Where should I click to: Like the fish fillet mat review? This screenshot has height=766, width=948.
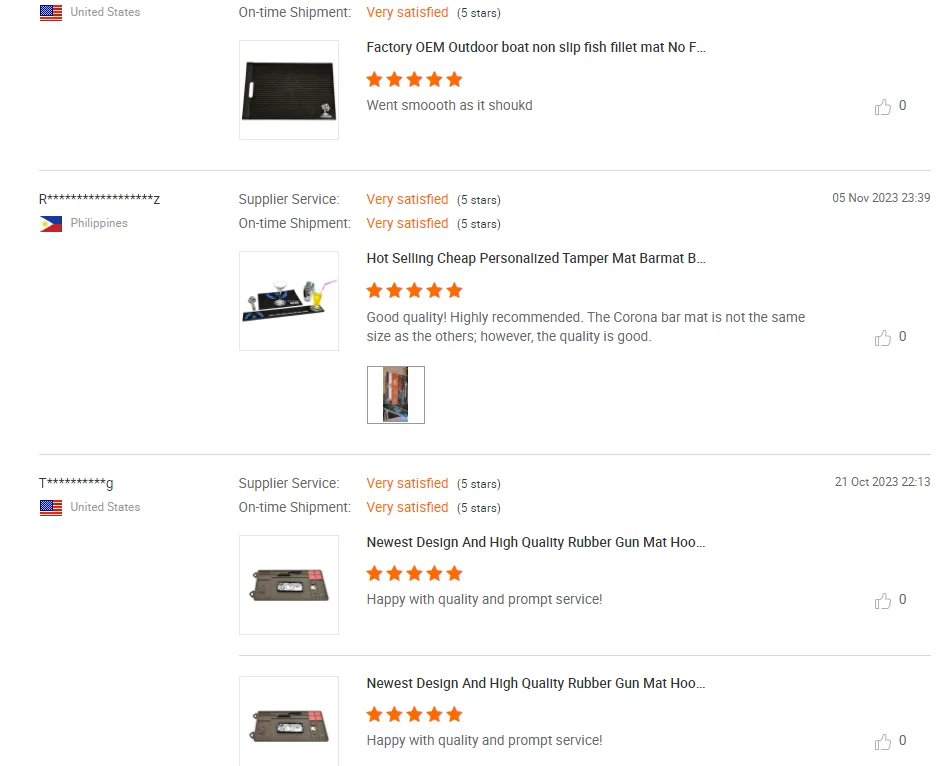click(883, 106)
